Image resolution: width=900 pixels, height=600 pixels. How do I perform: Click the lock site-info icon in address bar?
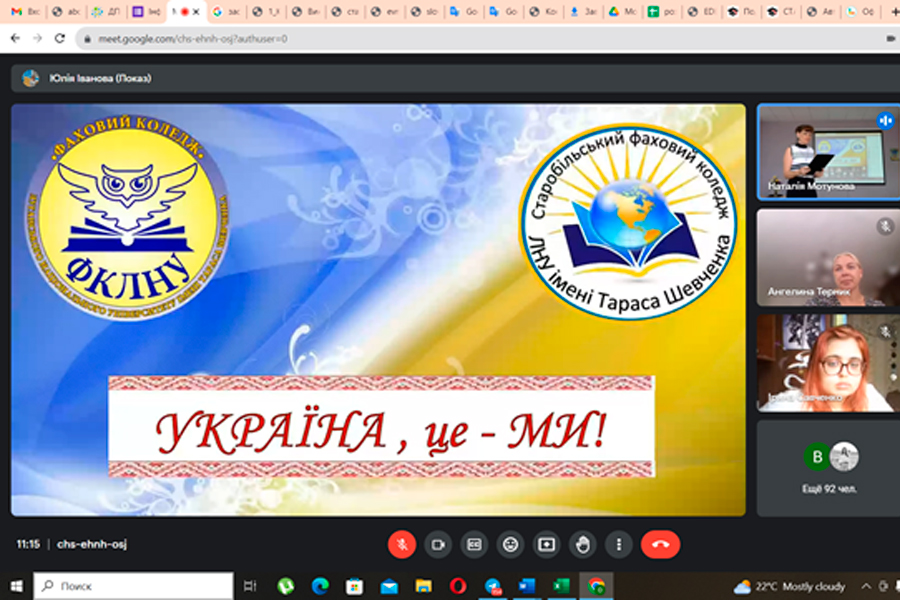(x=87, y=39)
